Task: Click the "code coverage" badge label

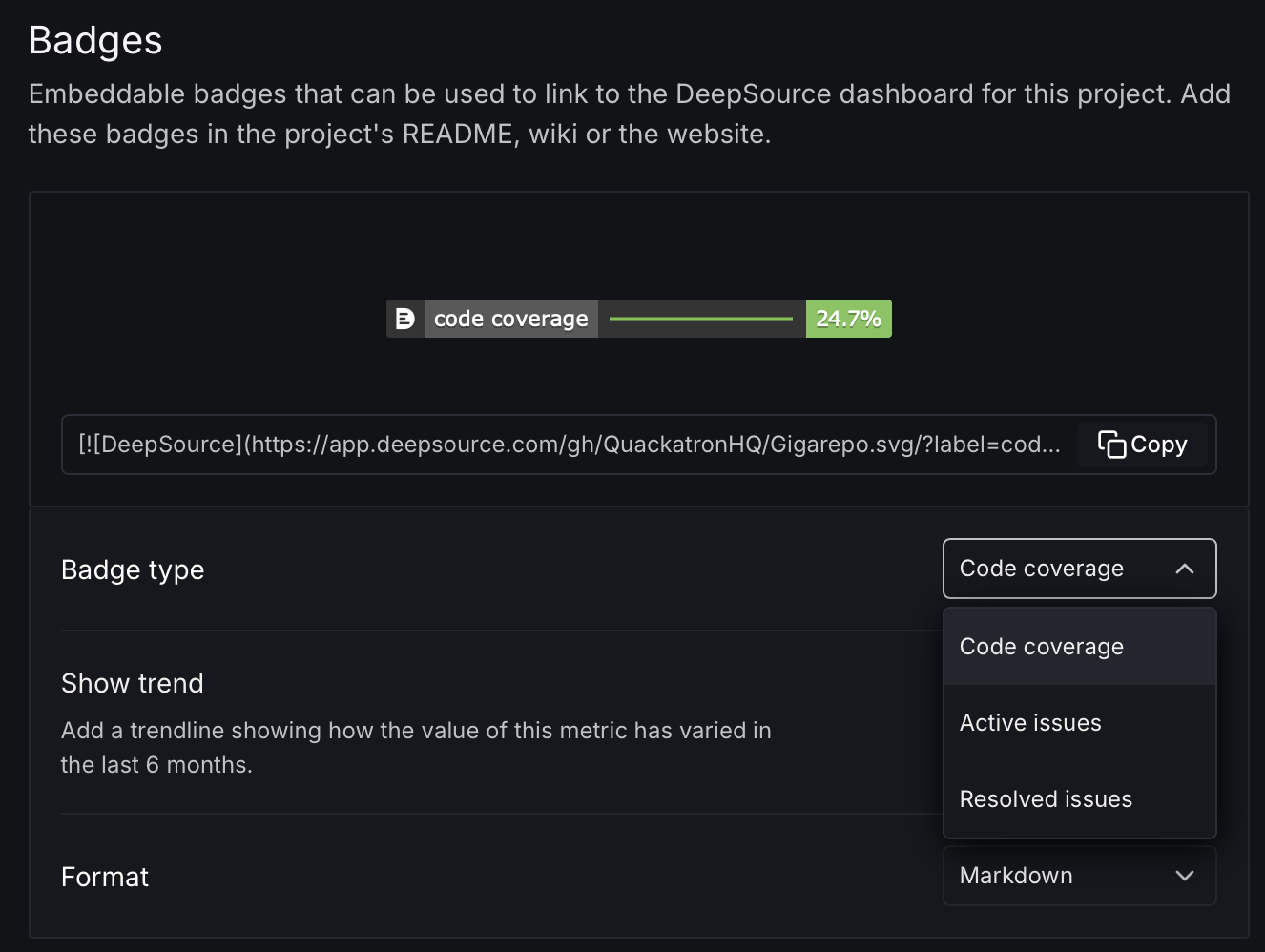Action: tap(510, 319)
